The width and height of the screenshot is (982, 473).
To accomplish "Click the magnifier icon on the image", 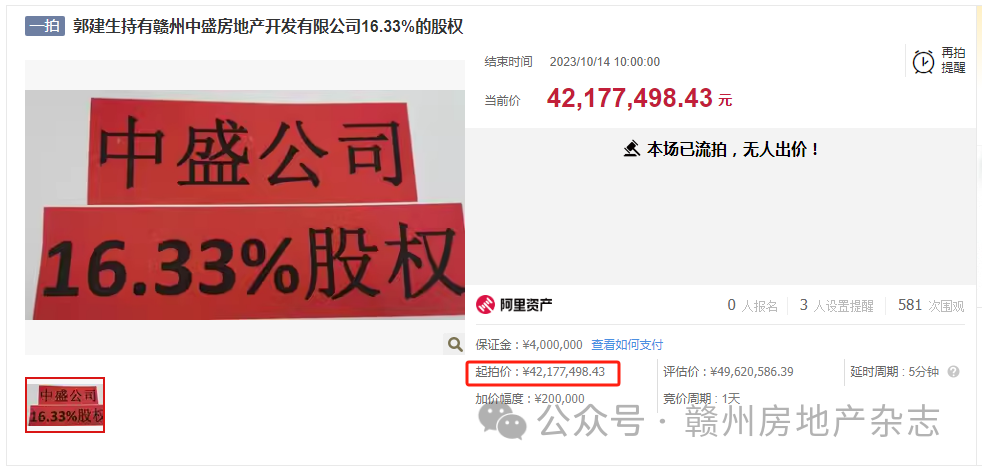I will 454,343.
